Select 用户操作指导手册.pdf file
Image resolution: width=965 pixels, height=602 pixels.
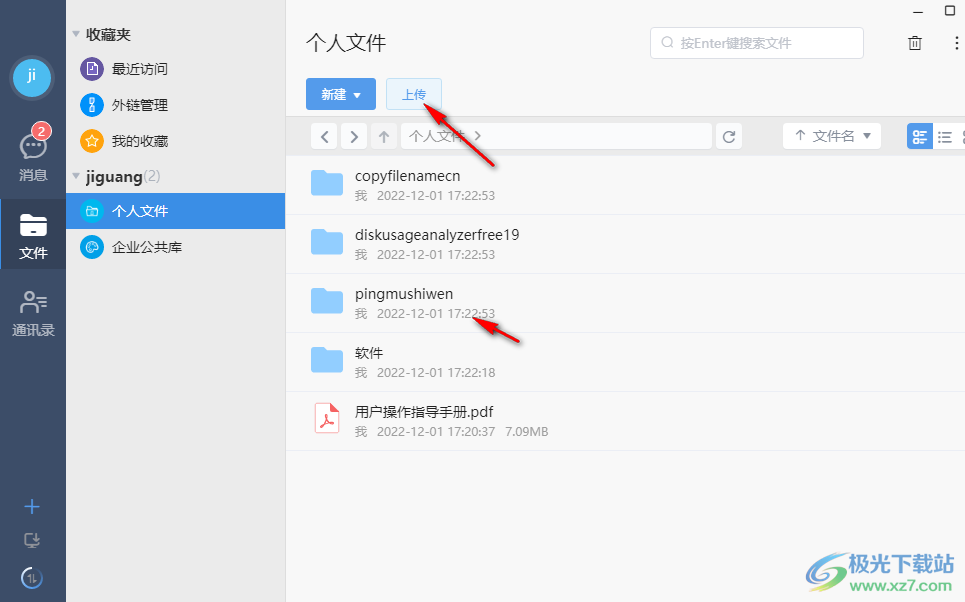(x=625, y=422)
